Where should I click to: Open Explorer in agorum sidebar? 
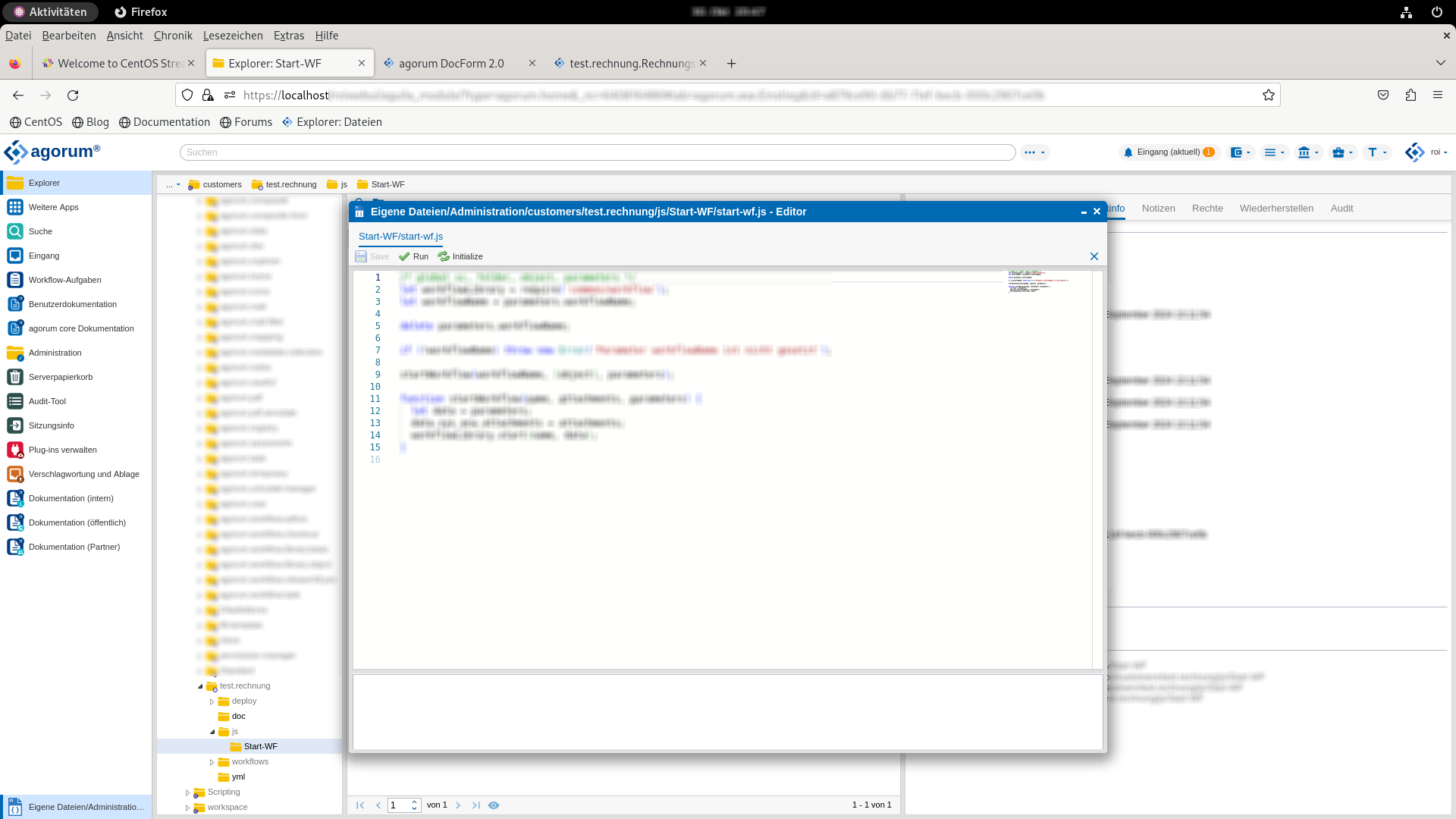pos(76,183)
